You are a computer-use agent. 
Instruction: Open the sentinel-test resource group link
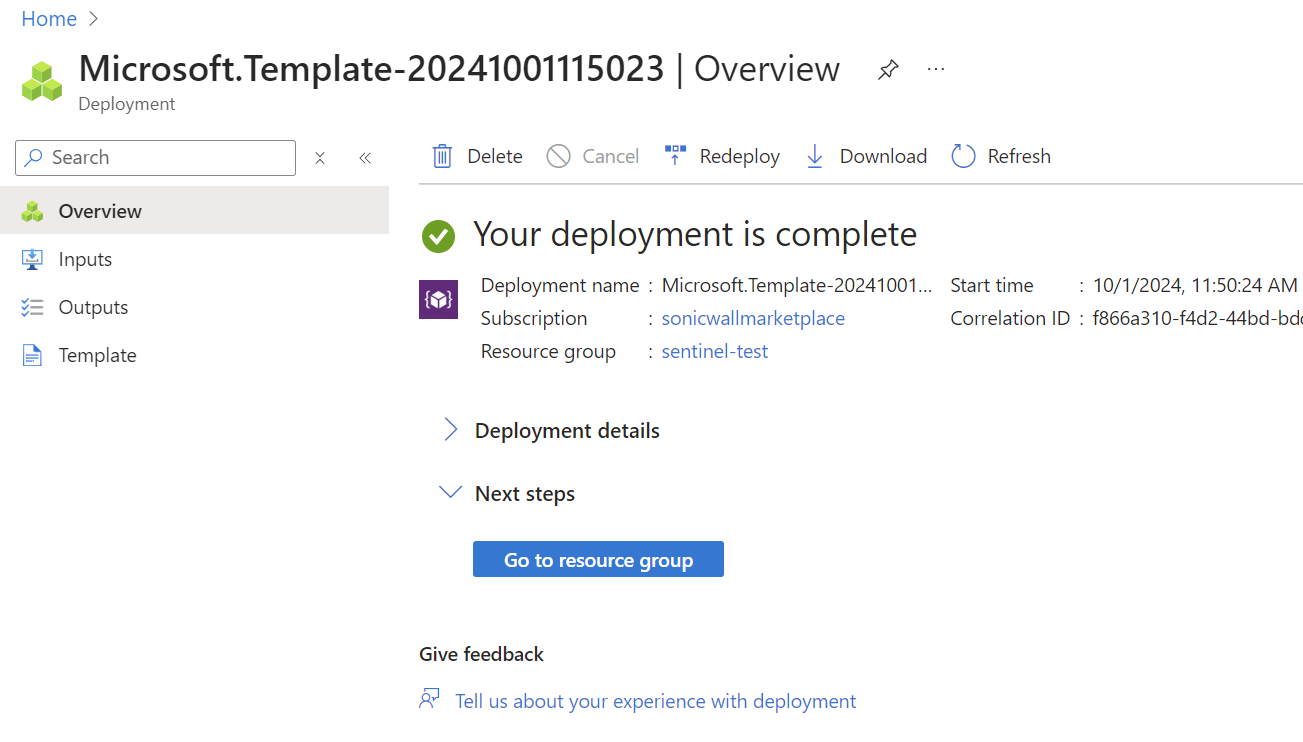(715, 351)
